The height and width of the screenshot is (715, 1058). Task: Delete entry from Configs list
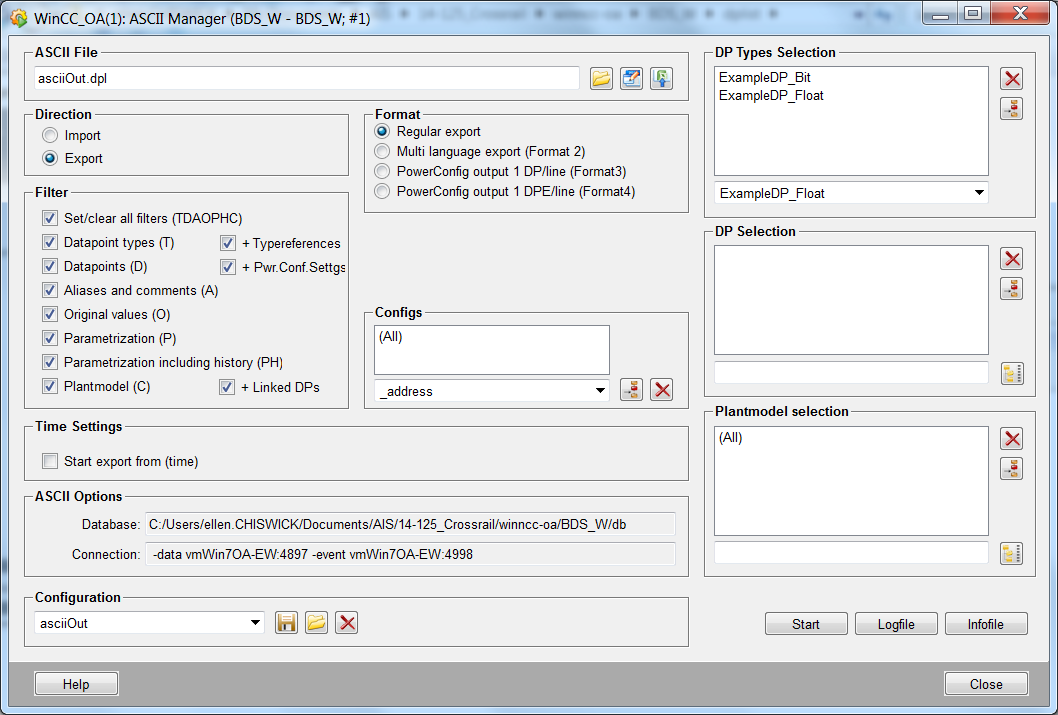click(x=661, y=391)
